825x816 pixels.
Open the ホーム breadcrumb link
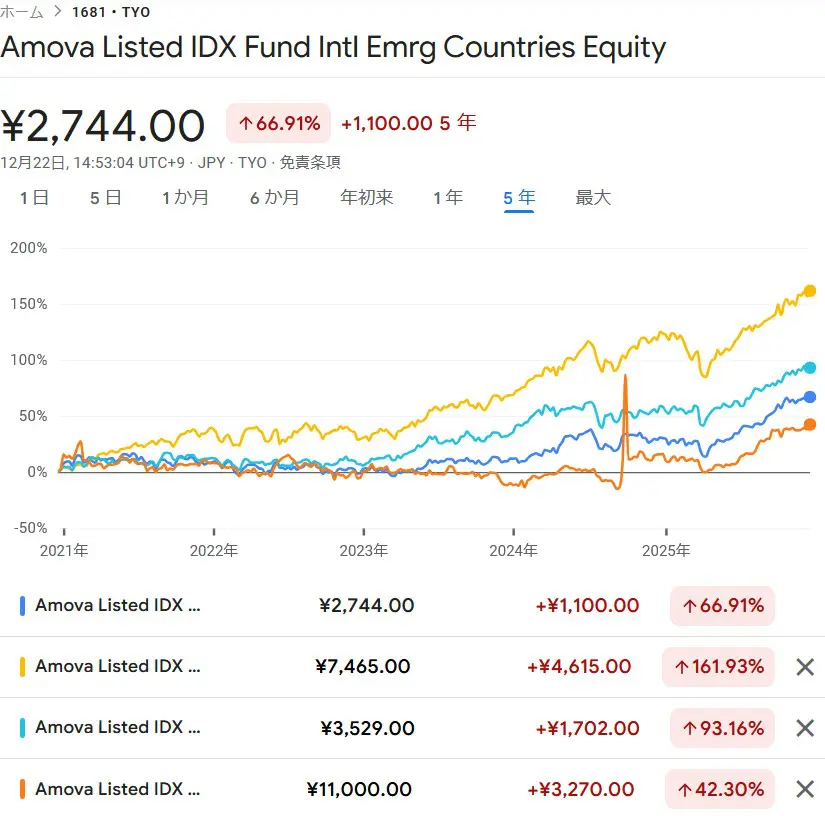click(22, 13)
